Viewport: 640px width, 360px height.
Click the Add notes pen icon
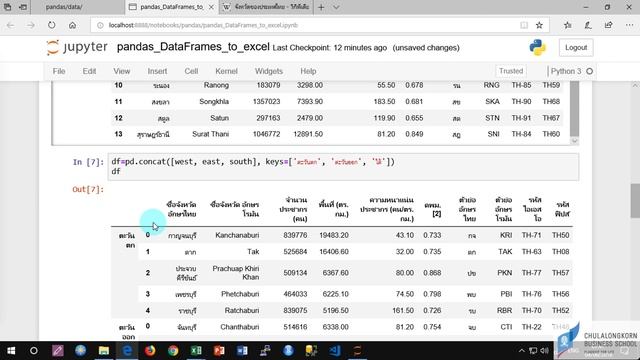[x=588, y=25]
